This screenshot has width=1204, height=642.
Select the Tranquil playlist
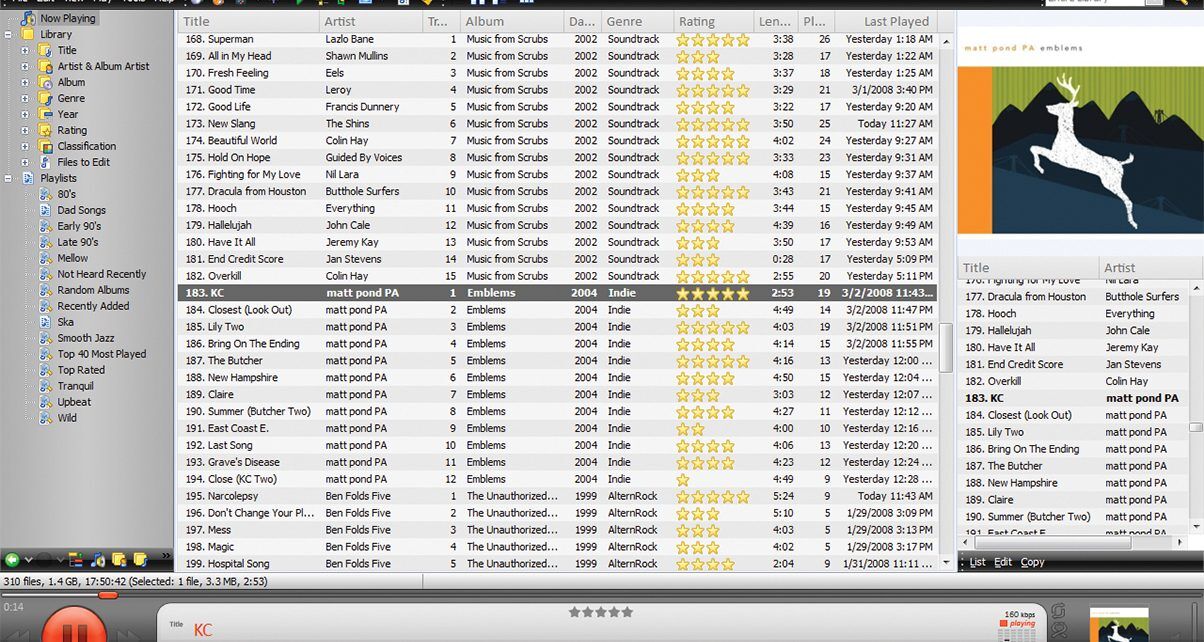pyautogui.click(x=75, y=386)
